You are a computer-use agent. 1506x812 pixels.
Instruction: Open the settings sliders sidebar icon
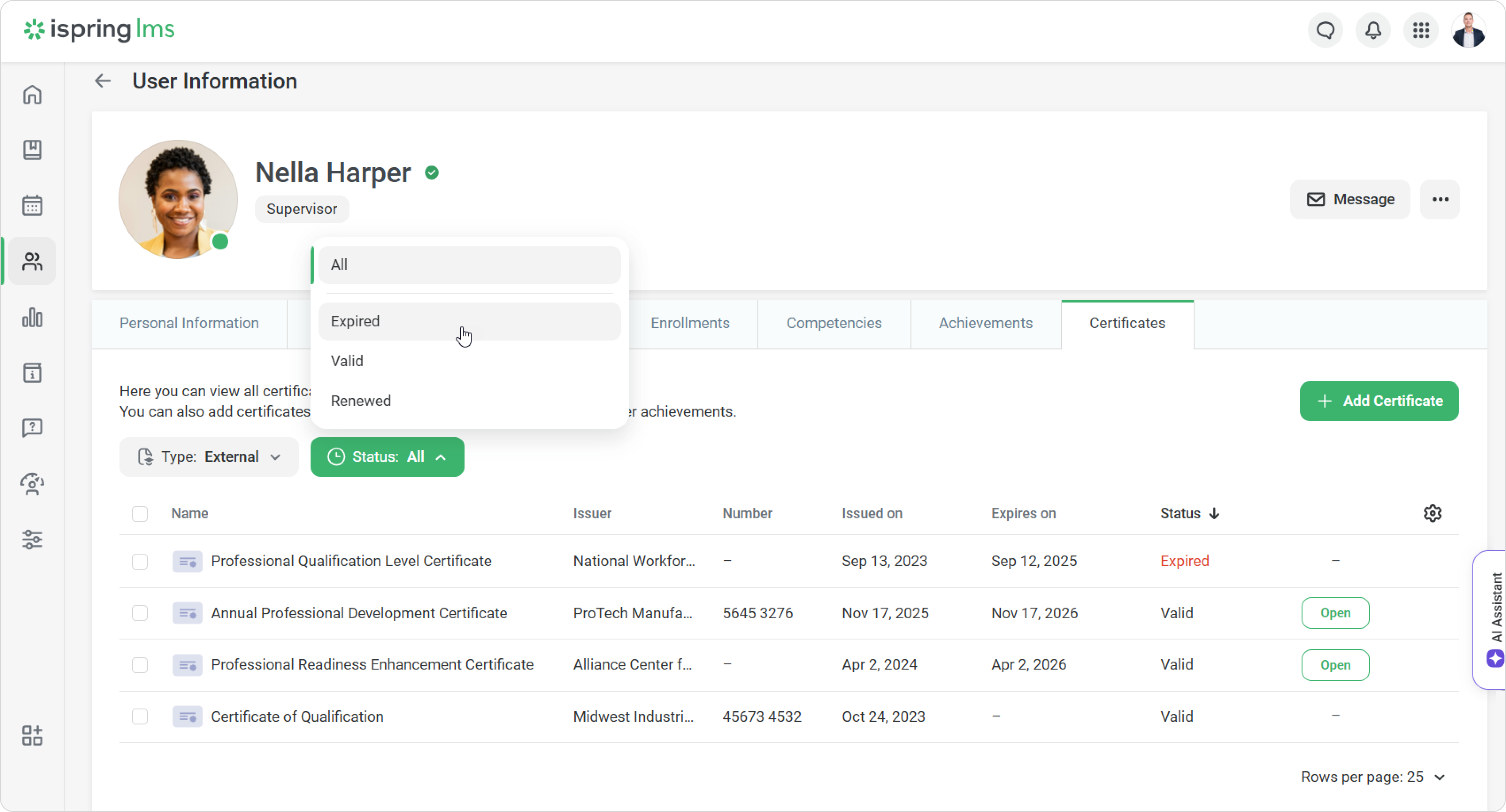[x=32, y=539]
